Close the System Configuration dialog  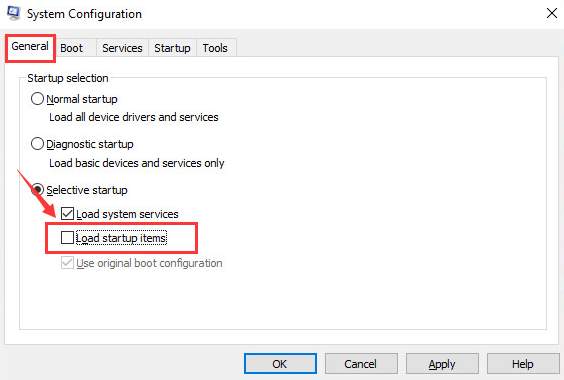pos(552,13)
